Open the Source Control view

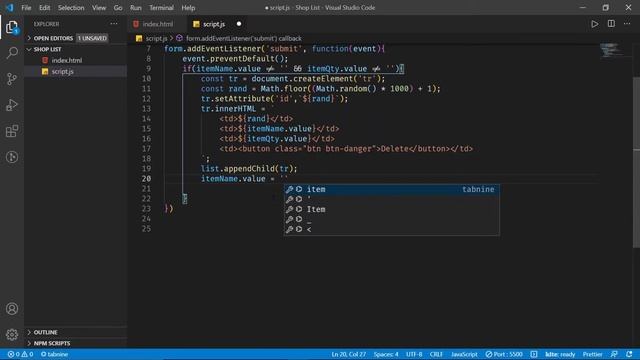12,79
